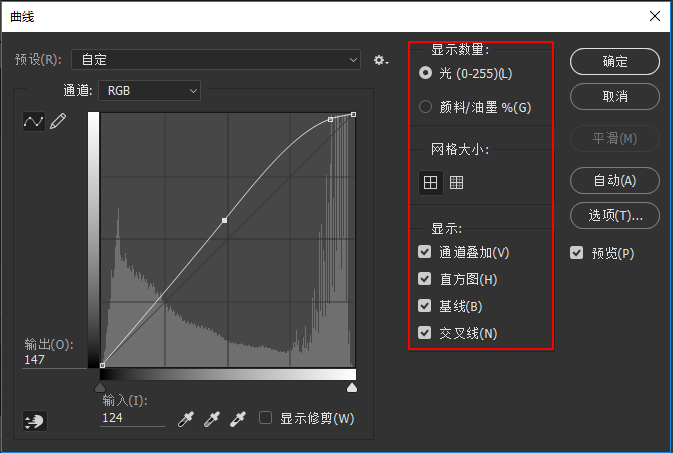This screenshot has height=453, width=673.
Task: Click the middle control point on curve
Action: (x=224, y=220)
